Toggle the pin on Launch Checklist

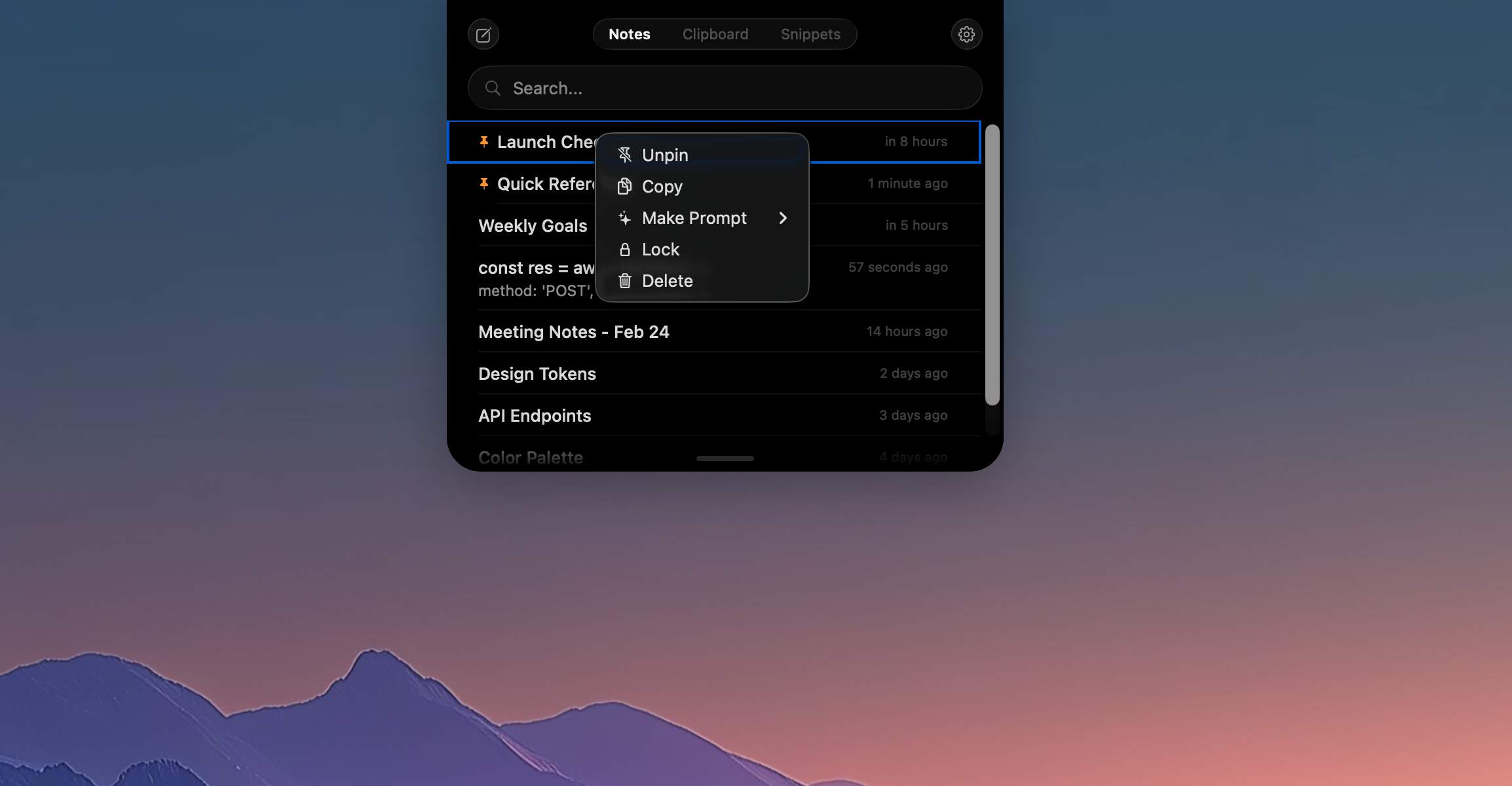tap(483, 141)
